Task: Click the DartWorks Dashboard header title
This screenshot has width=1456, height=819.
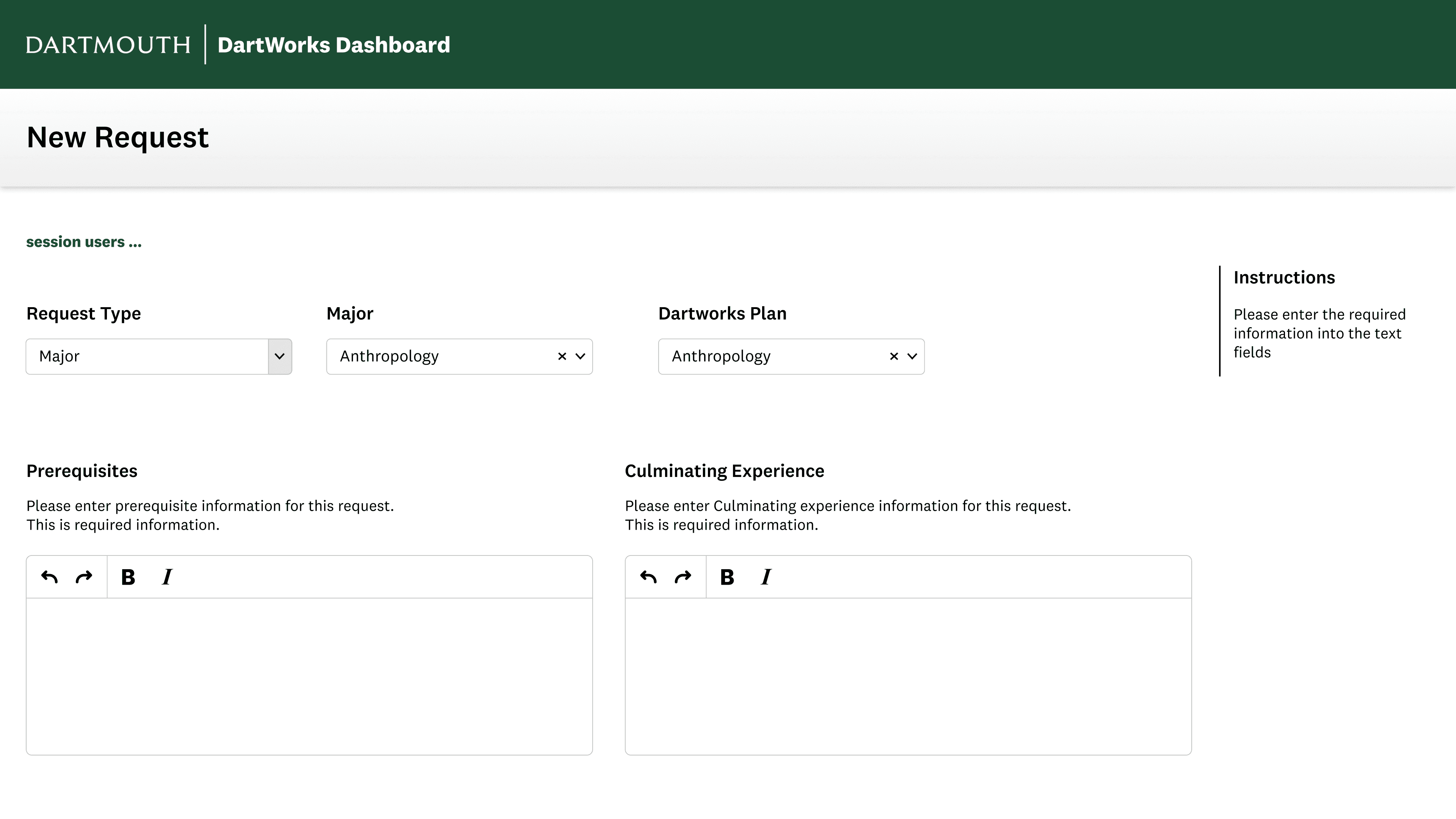Action: coord(334,45)
